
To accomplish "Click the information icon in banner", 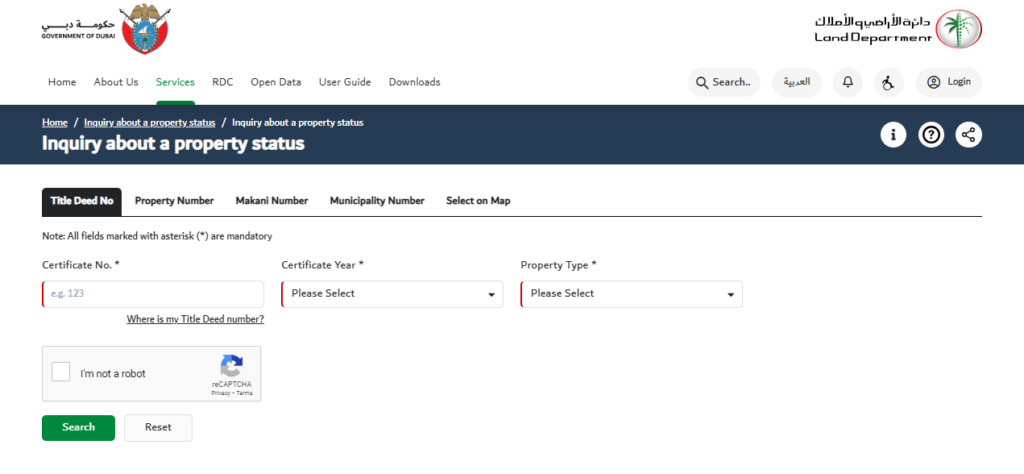I will pos(893,135).
